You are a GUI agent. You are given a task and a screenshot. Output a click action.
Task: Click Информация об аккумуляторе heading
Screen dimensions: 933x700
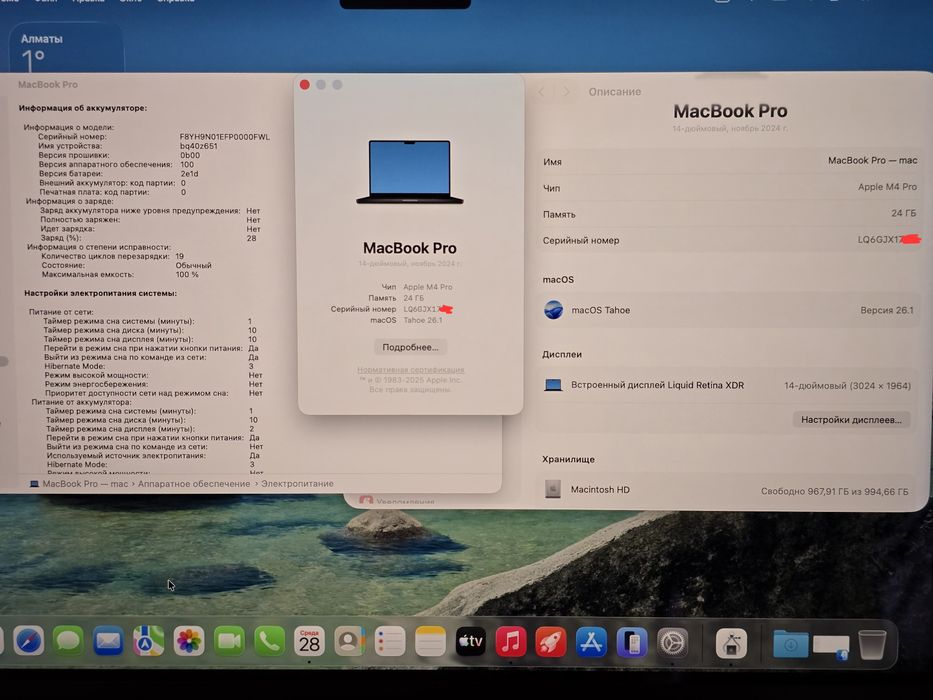coord(83,108)
